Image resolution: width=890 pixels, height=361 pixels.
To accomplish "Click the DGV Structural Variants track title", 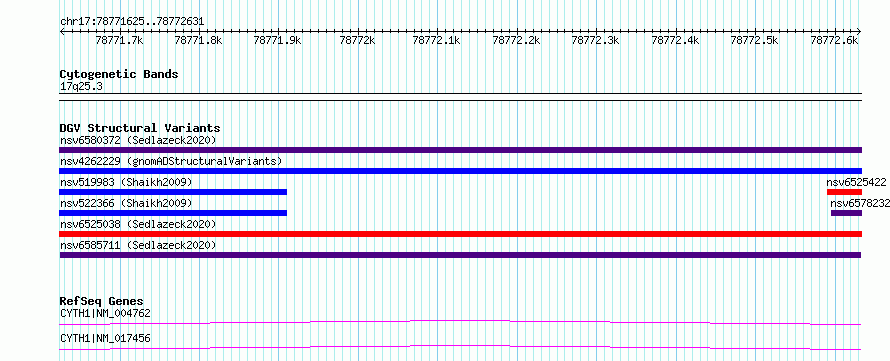I will point(140,128).
